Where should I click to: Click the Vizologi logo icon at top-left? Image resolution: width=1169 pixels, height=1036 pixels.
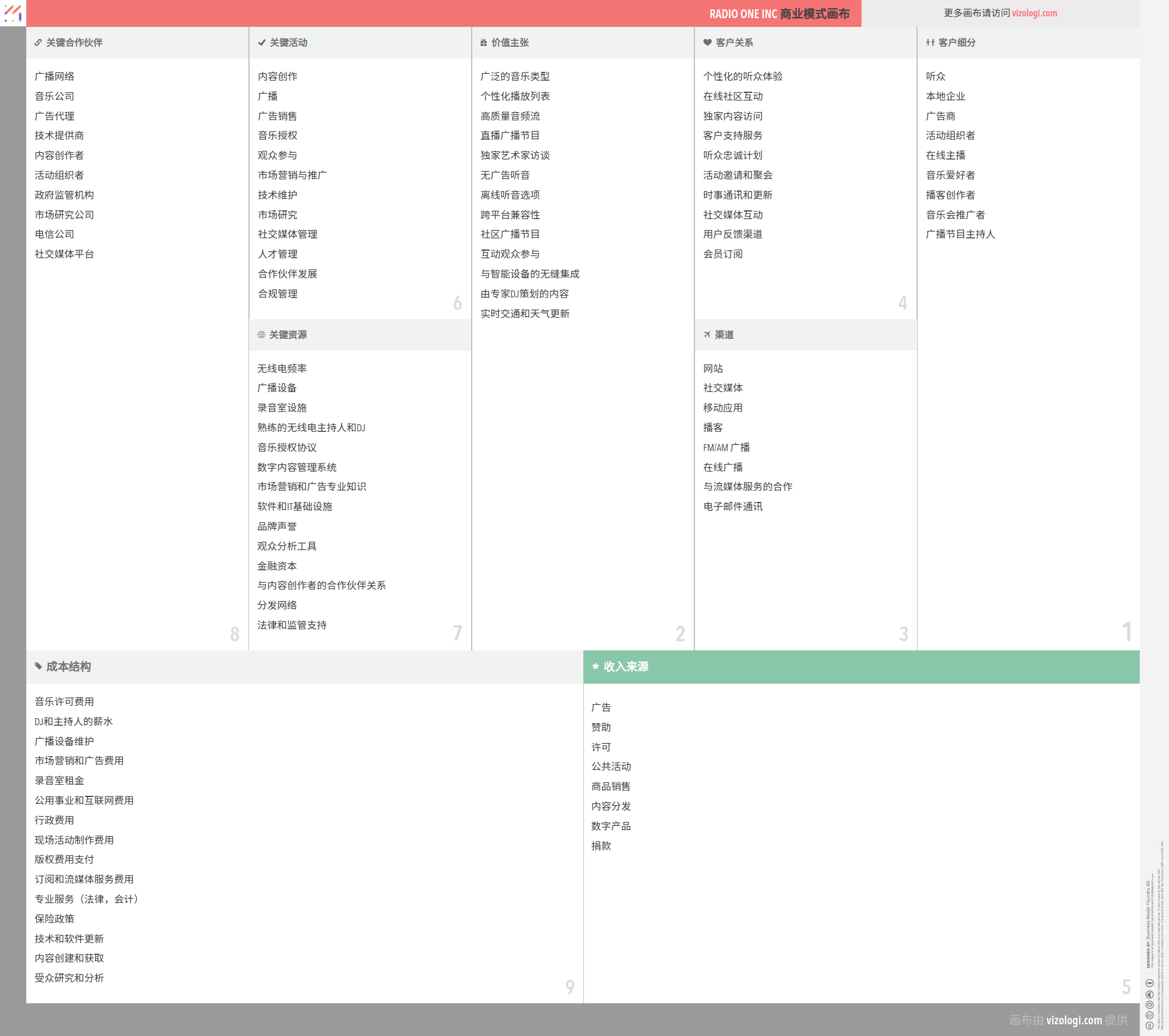(x=13, y=13)
